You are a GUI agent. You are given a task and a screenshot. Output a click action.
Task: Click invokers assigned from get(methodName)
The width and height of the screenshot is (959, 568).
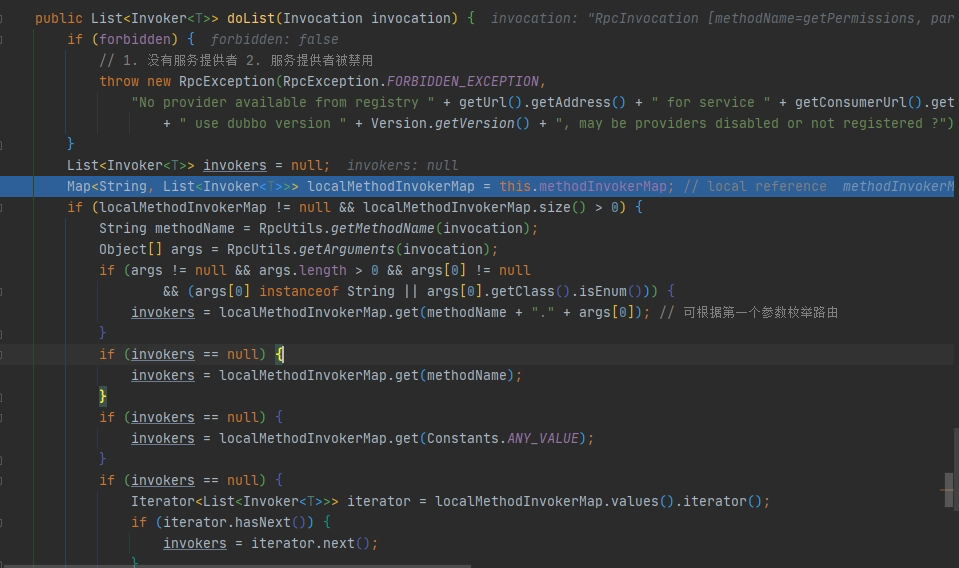(x=163, y=375)
